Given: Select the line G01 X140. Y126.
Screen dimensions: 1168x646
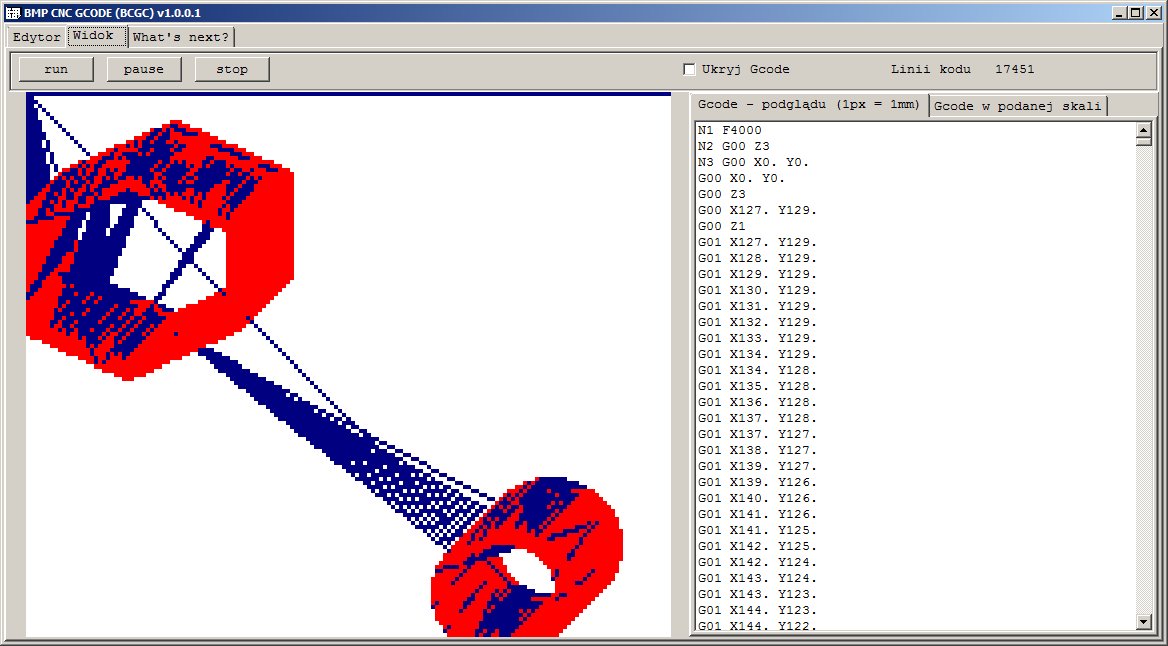Looking at the screenshot, I should [x=758, y=498].
